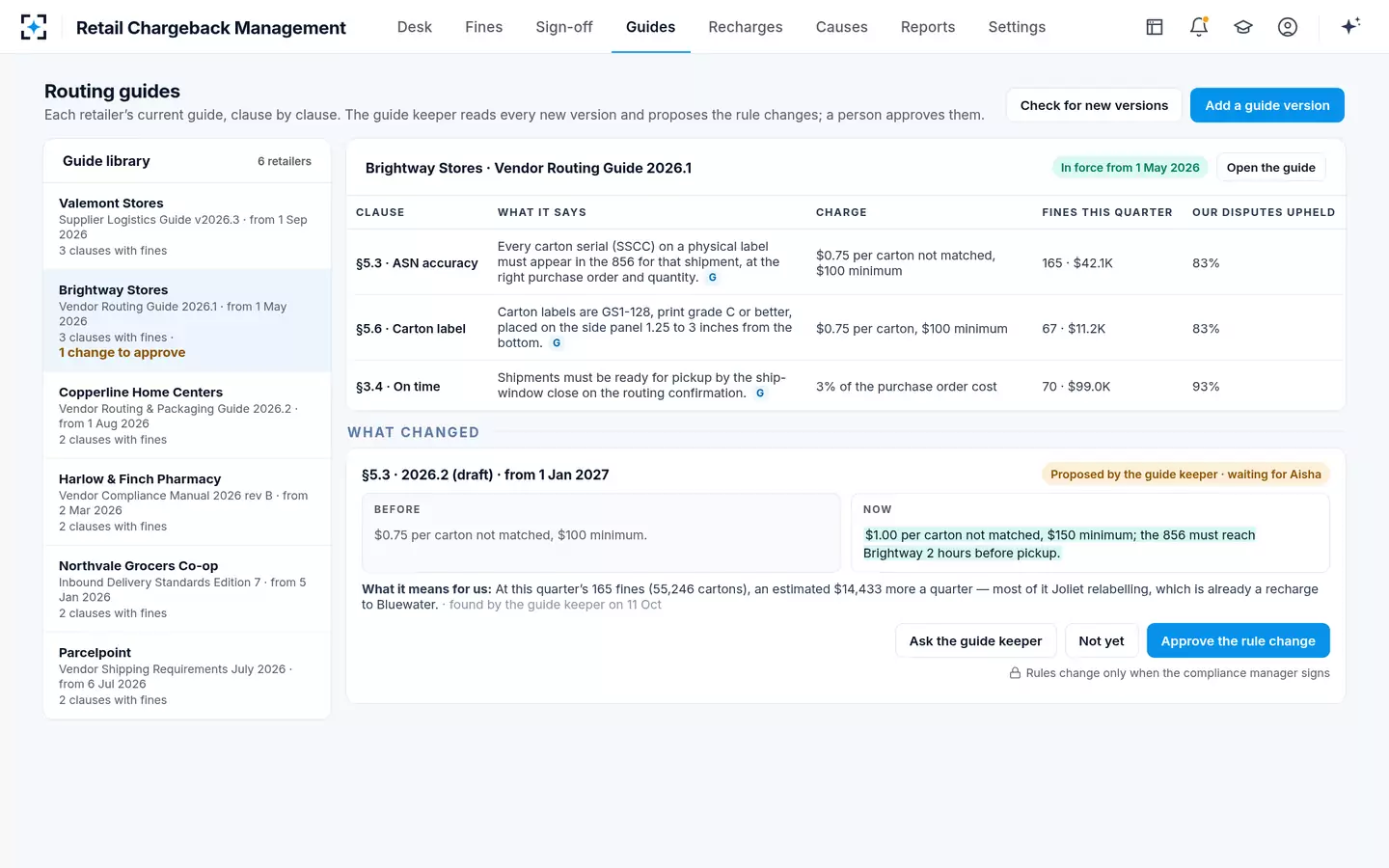Image resolution: width=1389 pixels, height=868 pixels.
Task: Open the graduation cap learning icon
Action: [x=1243, y=27]
